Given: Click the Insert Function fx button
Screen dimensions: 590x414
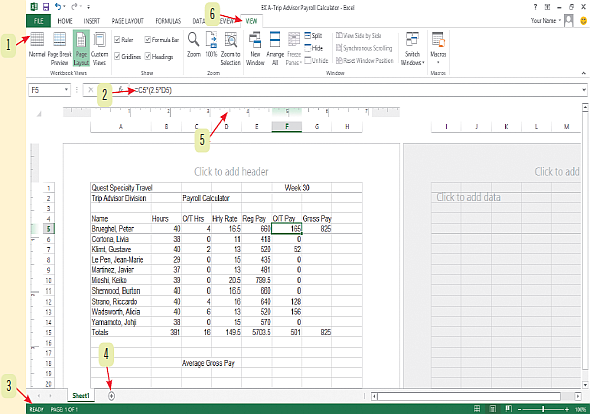Looking at the screenshot, I should click(x=120, y=90).
